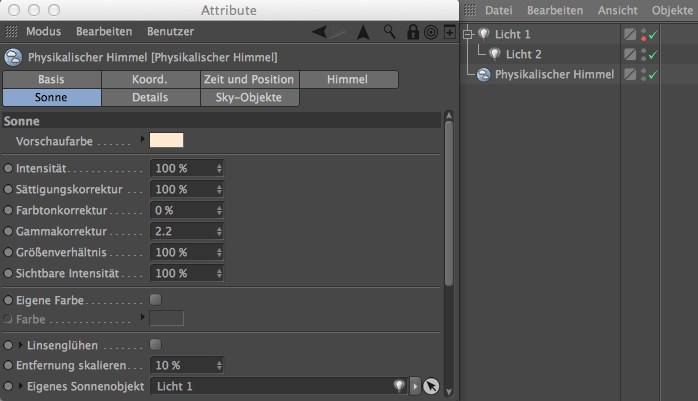This screenshot has height=401, width=698.
Task: Select the Sky-Objekte tab button
Action: pyautogui.click(x=249, y=97)
